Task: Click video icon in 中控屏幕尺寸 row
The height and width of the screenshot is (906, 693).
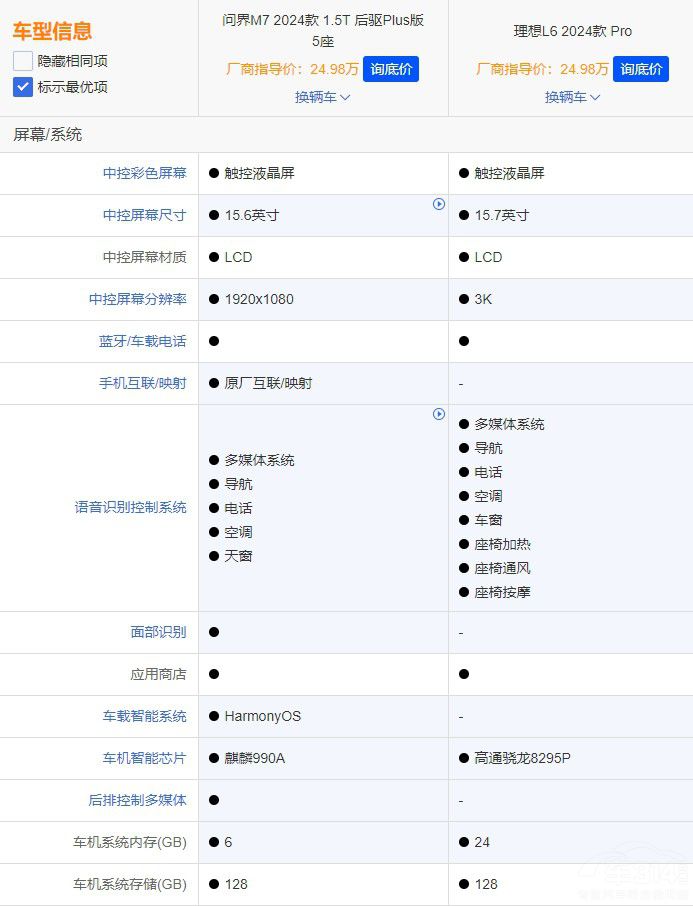Action: click(438, 204)
